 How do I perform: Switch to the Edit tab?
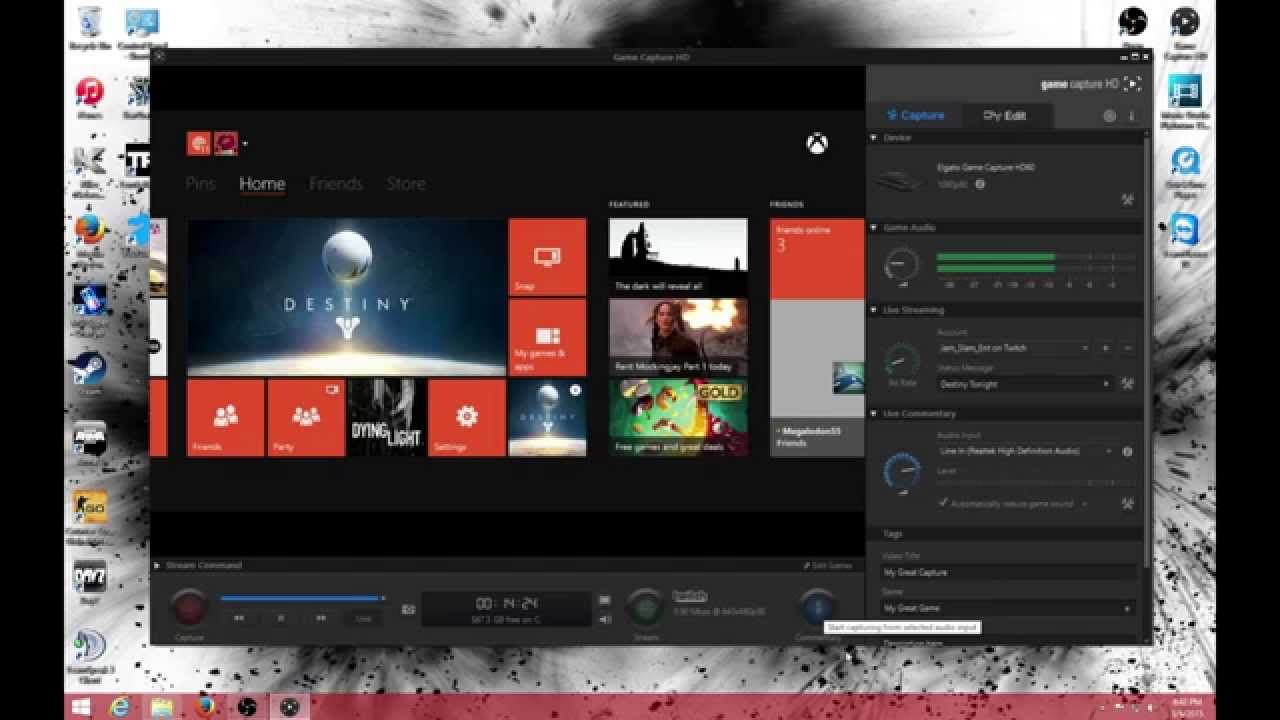(x=1006, y=115)
